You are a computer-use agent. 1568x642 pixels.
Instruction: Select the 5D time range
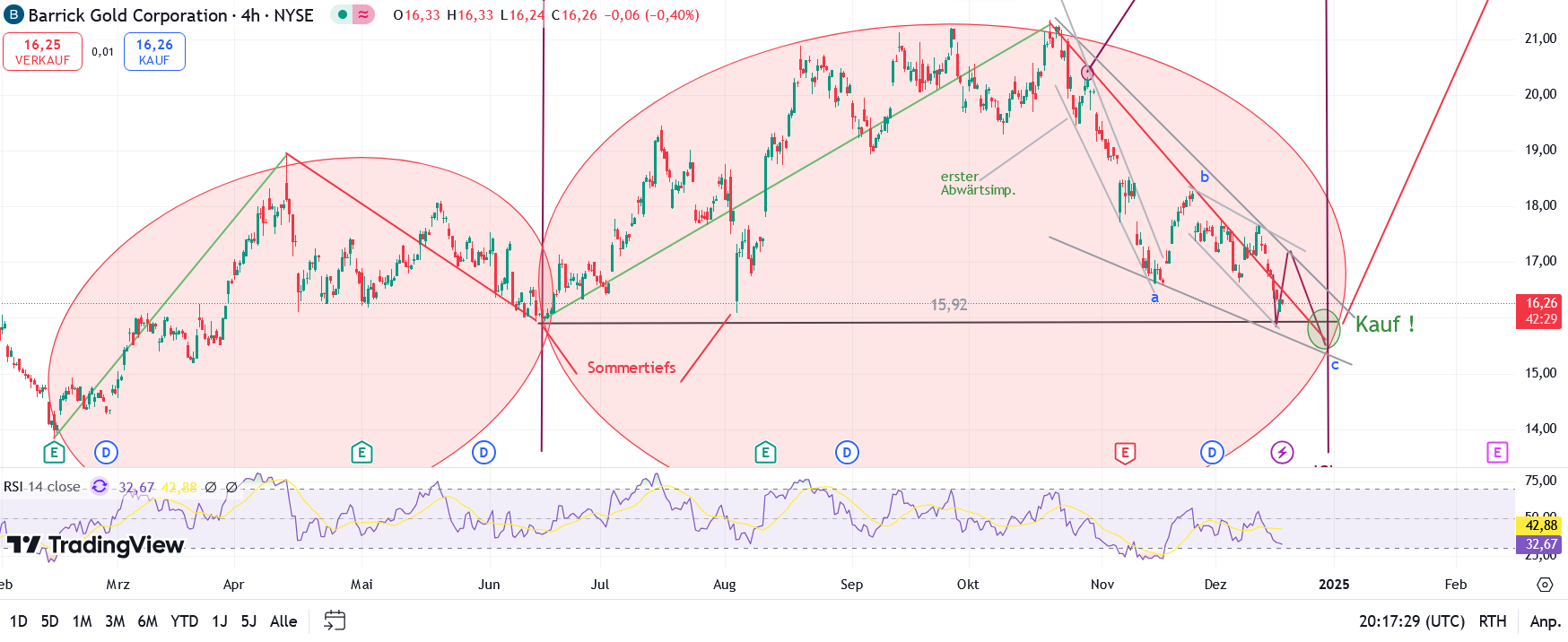pyautogui.click(x=49, y=620)
